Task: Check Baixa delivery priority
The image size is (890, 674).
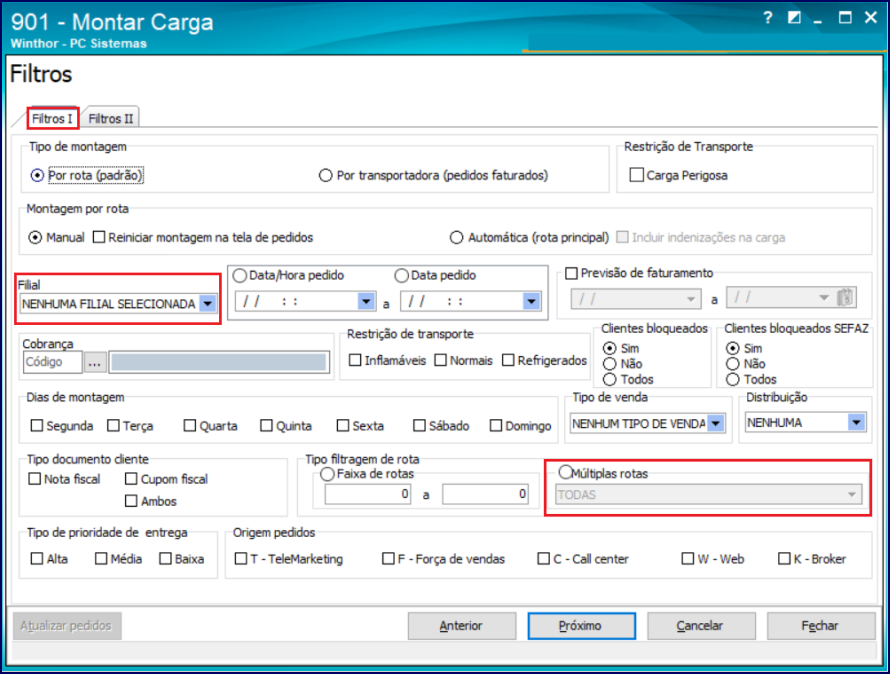Action: [x=165, y=559]
